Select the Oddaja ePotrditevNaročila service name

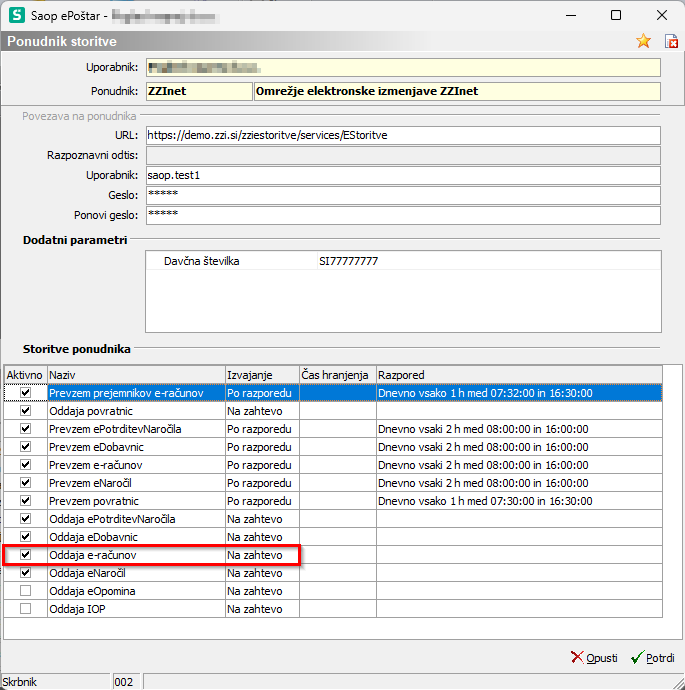pyautogui.click(x=112, y=519)
